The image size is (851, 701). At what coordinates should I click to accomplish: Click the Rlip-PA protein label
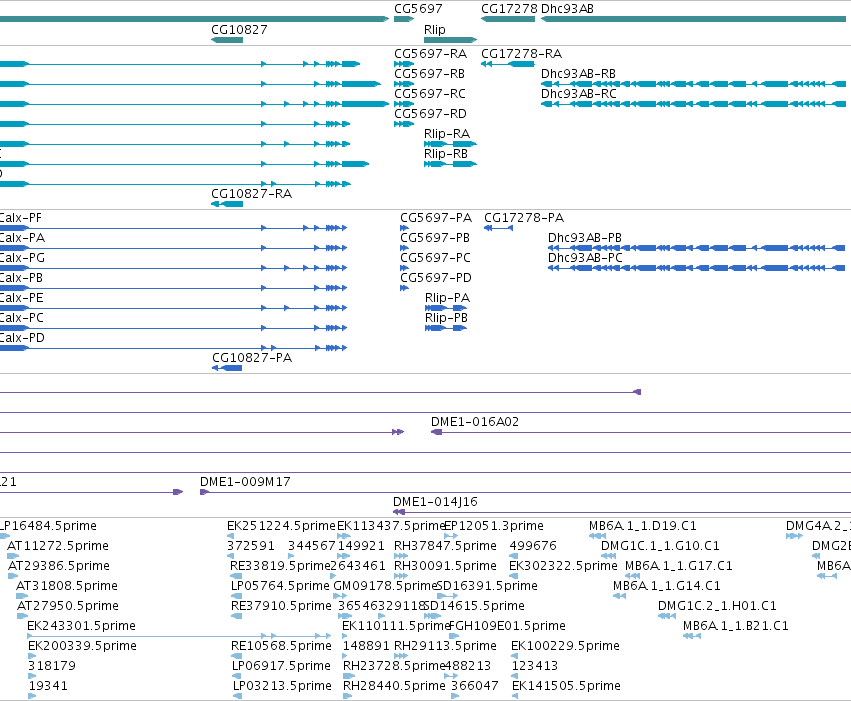click(x=447, y=298)
